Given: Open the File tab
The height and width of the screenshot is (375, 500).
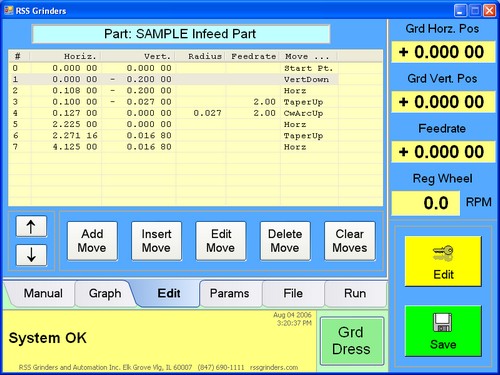Looking at the screenshot, I should (x=293, y=293).
